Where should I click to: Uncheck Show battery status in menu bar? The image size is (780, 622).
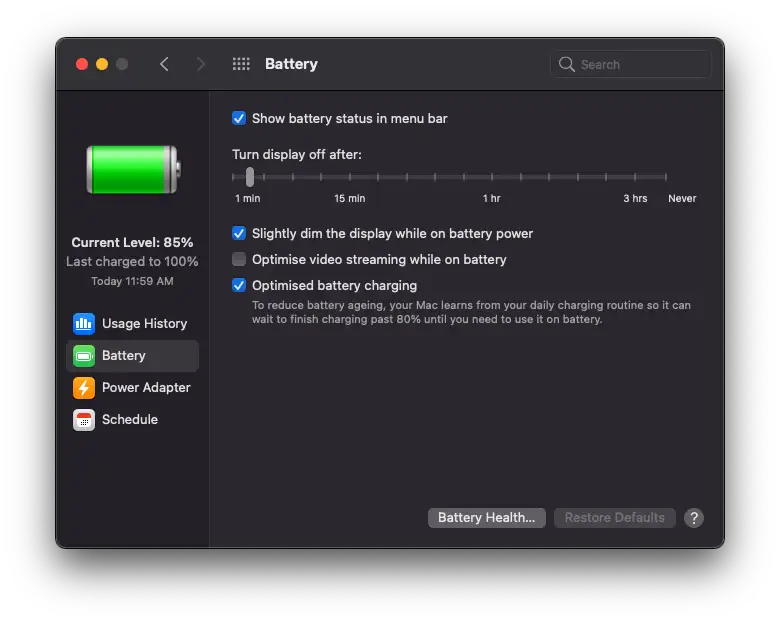coord(239,118)
